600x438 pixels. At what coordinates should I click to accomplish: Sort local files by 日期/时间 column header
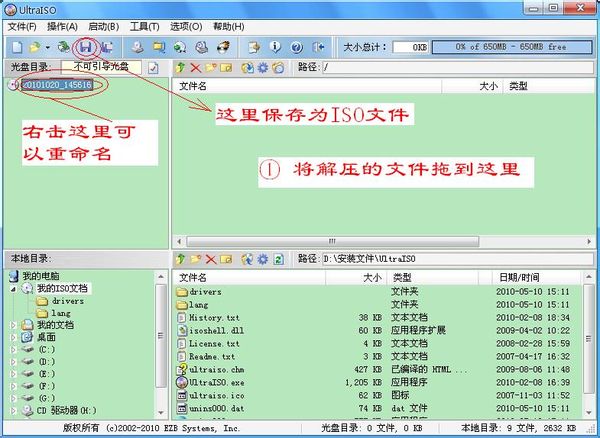pyautogui.click(x=536, y=277)
